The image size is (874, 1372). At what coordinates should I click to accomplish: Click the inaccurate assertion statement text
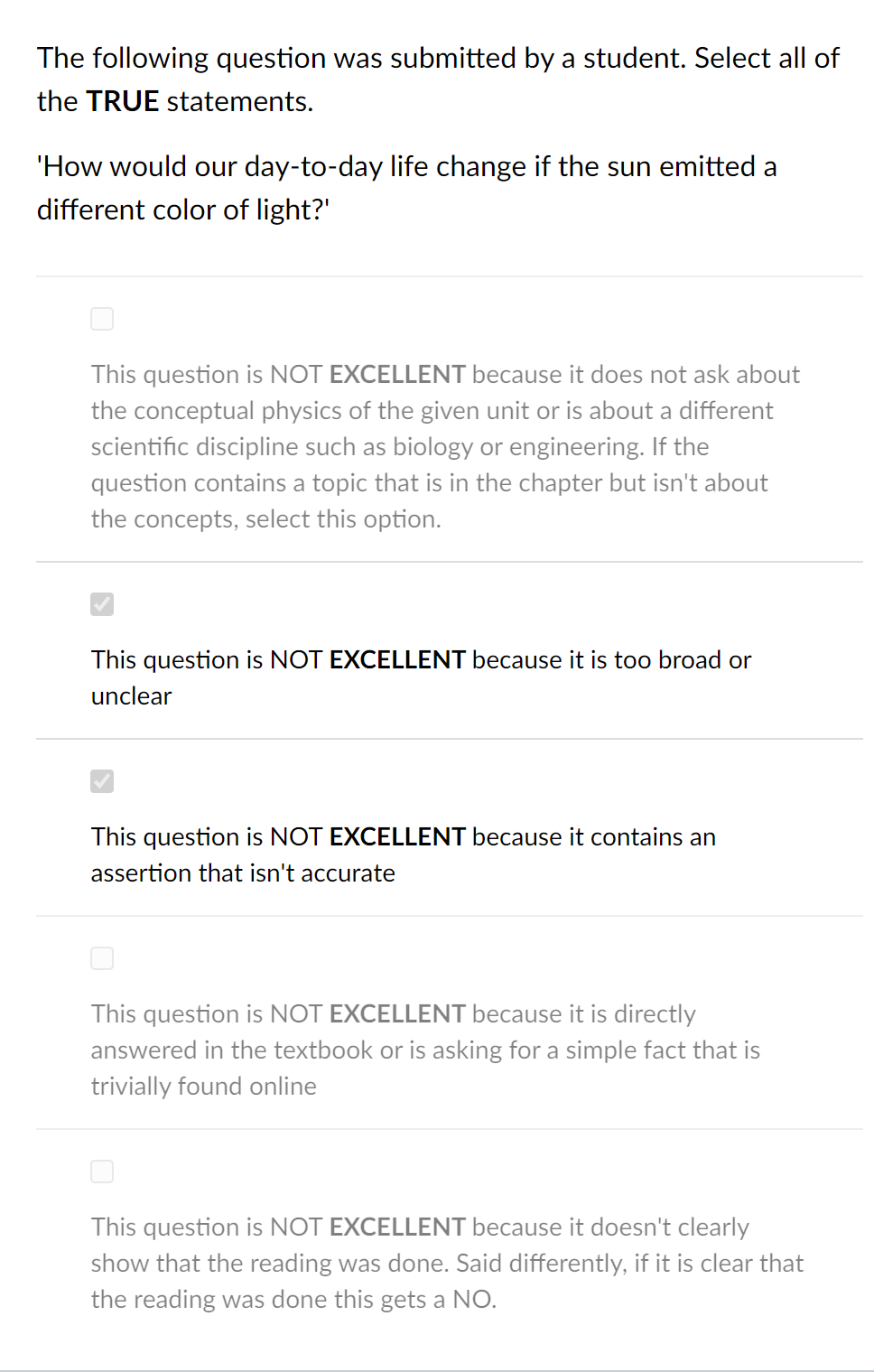[402, 854]
